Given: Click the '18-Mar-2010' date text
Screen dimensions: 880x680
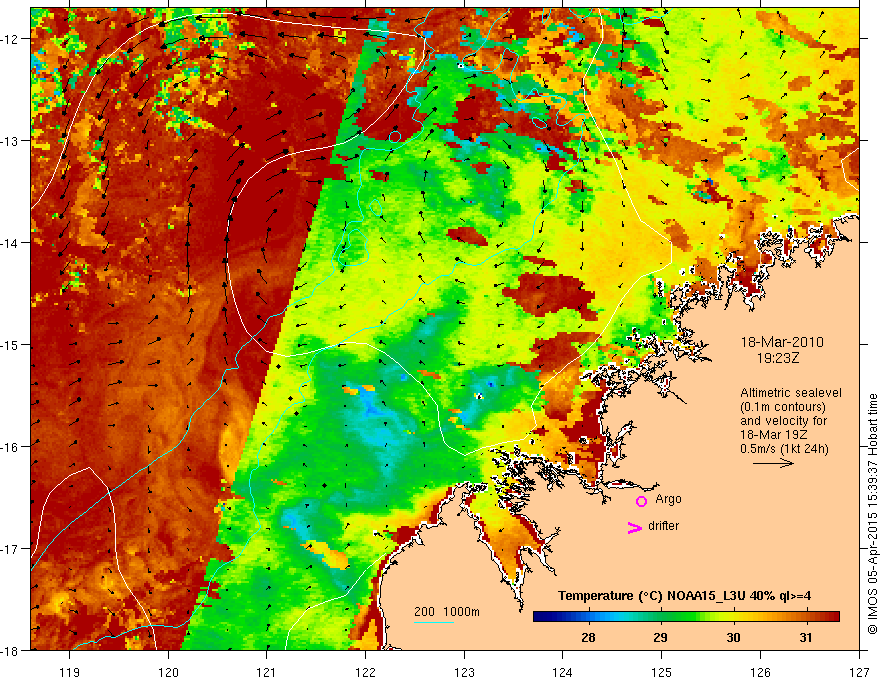Looking at the screenshot, I should [782, 342].
